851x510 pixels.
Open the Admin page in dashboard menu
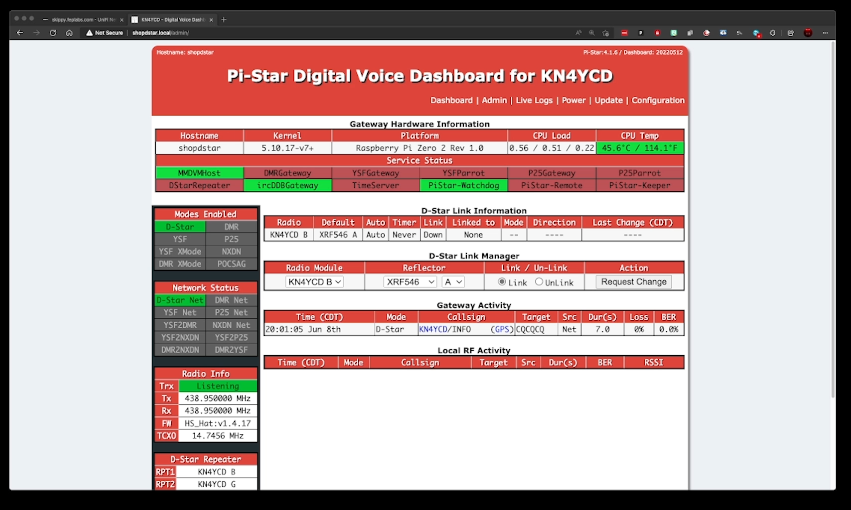coord(494,100)
